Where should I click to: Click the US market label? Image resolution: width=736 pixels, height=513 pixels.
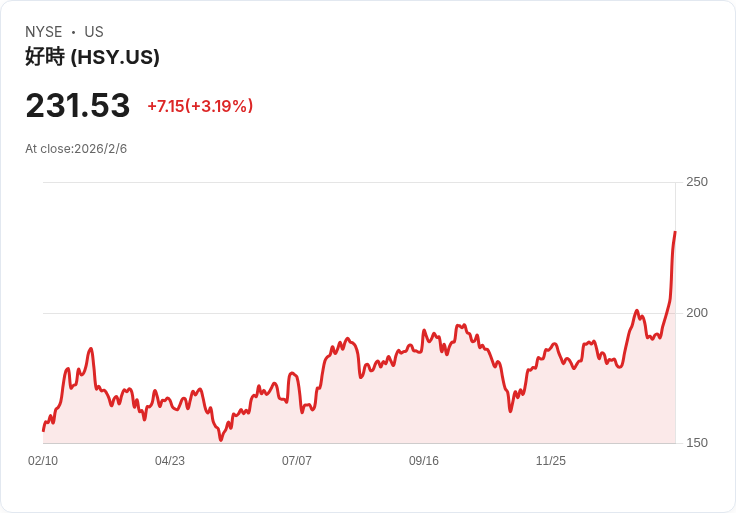pyautogui.click(x=94, y=32)
